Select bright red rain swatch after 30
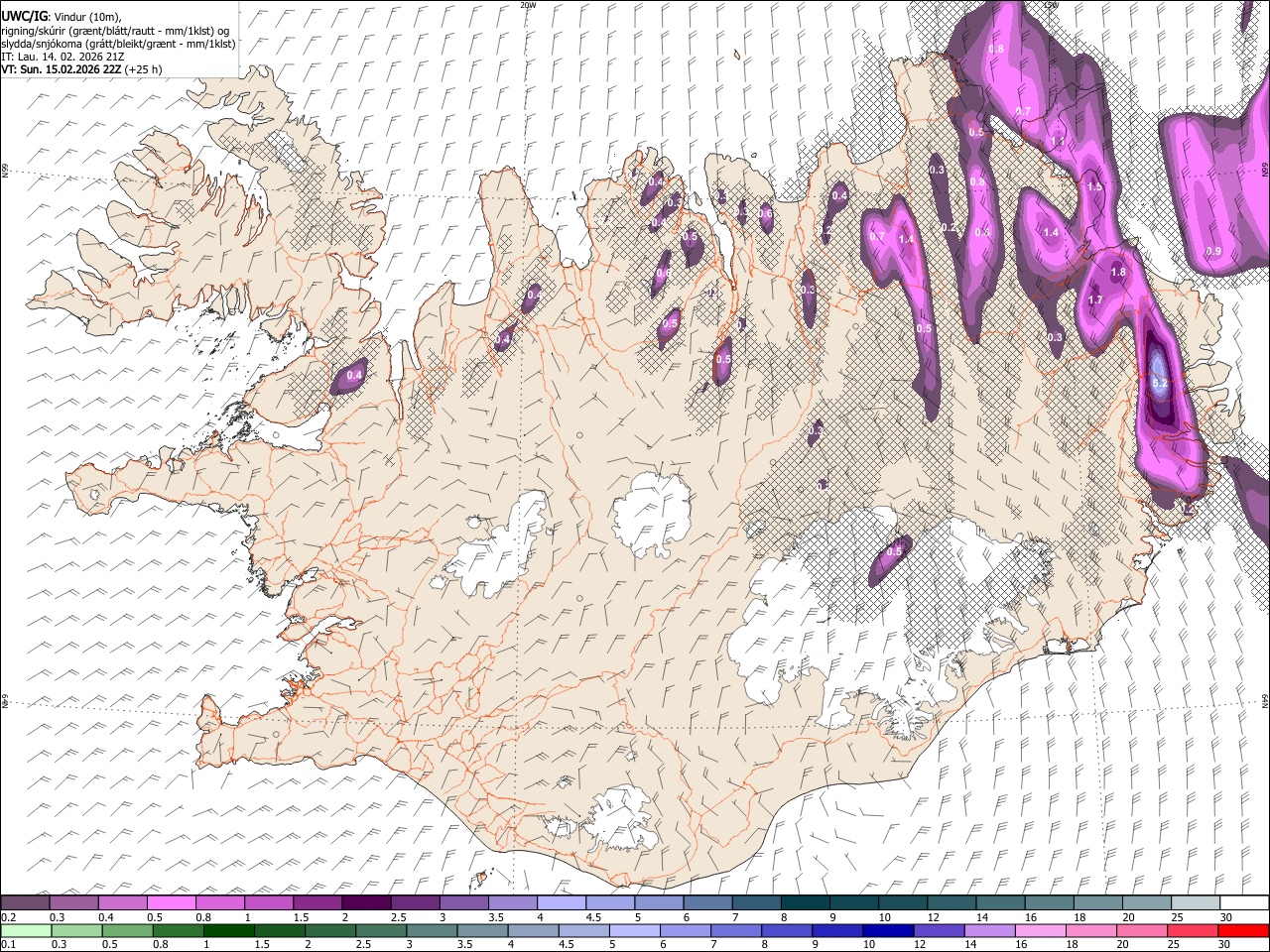The width and height of the screenshot is (1270, 952). [1243, 930]
